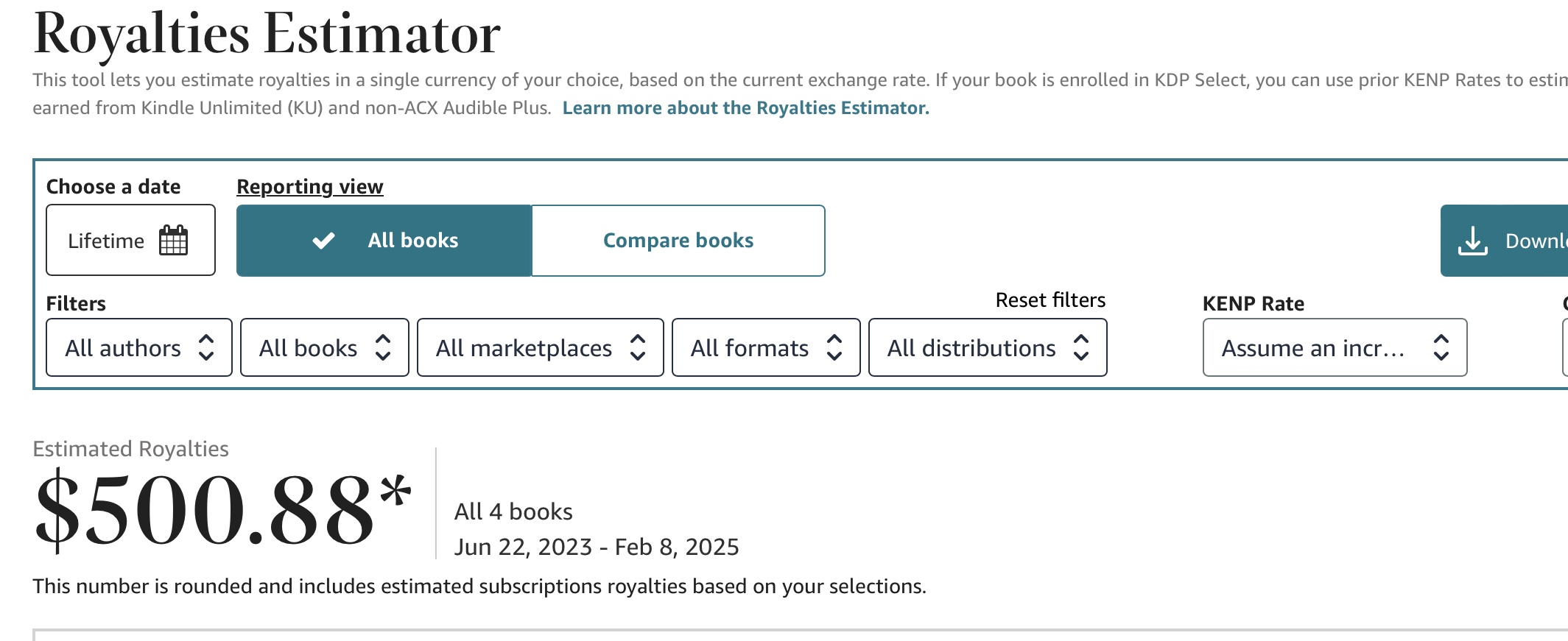
Task: Switch reporting view to Compare books
Action: pos(678,241)
